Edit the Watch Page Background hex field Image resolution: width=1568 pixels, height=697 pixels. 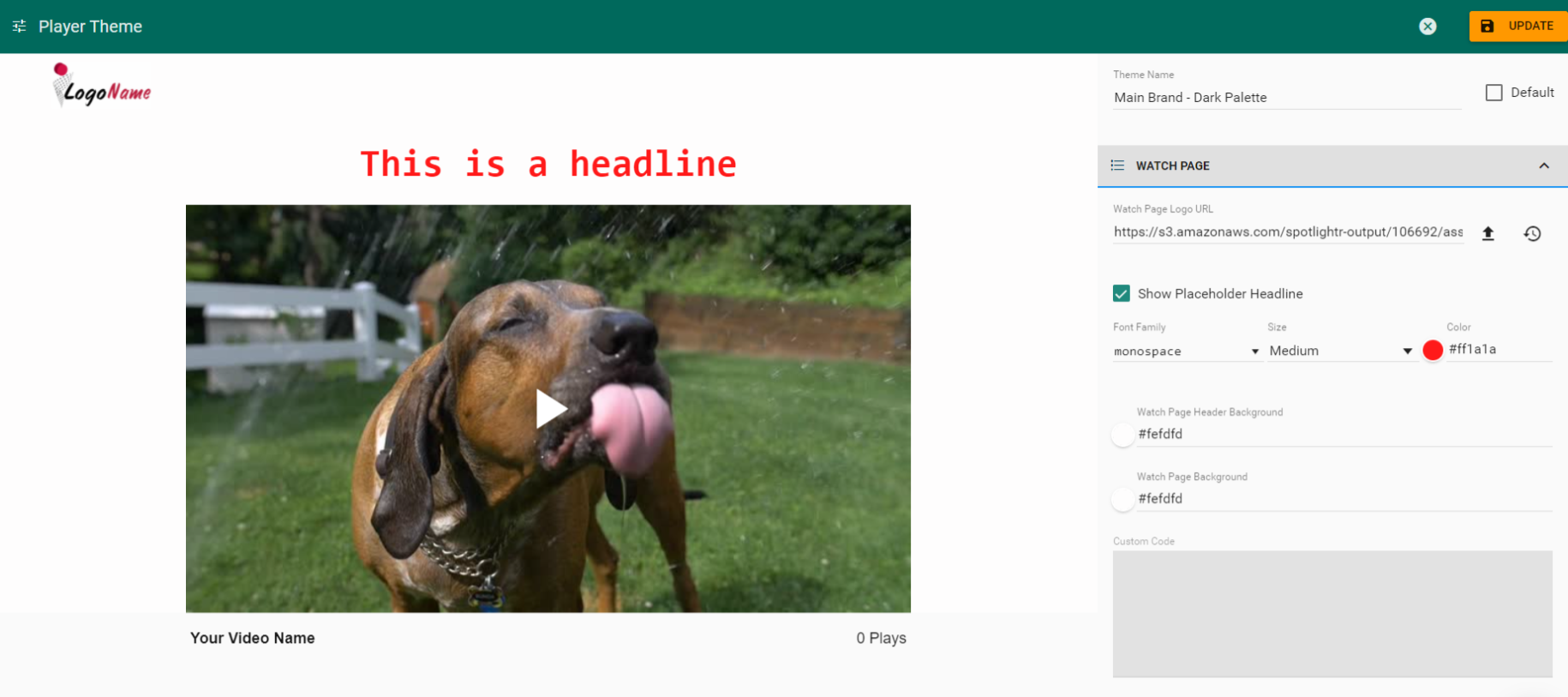click(x=1344, y=498)
